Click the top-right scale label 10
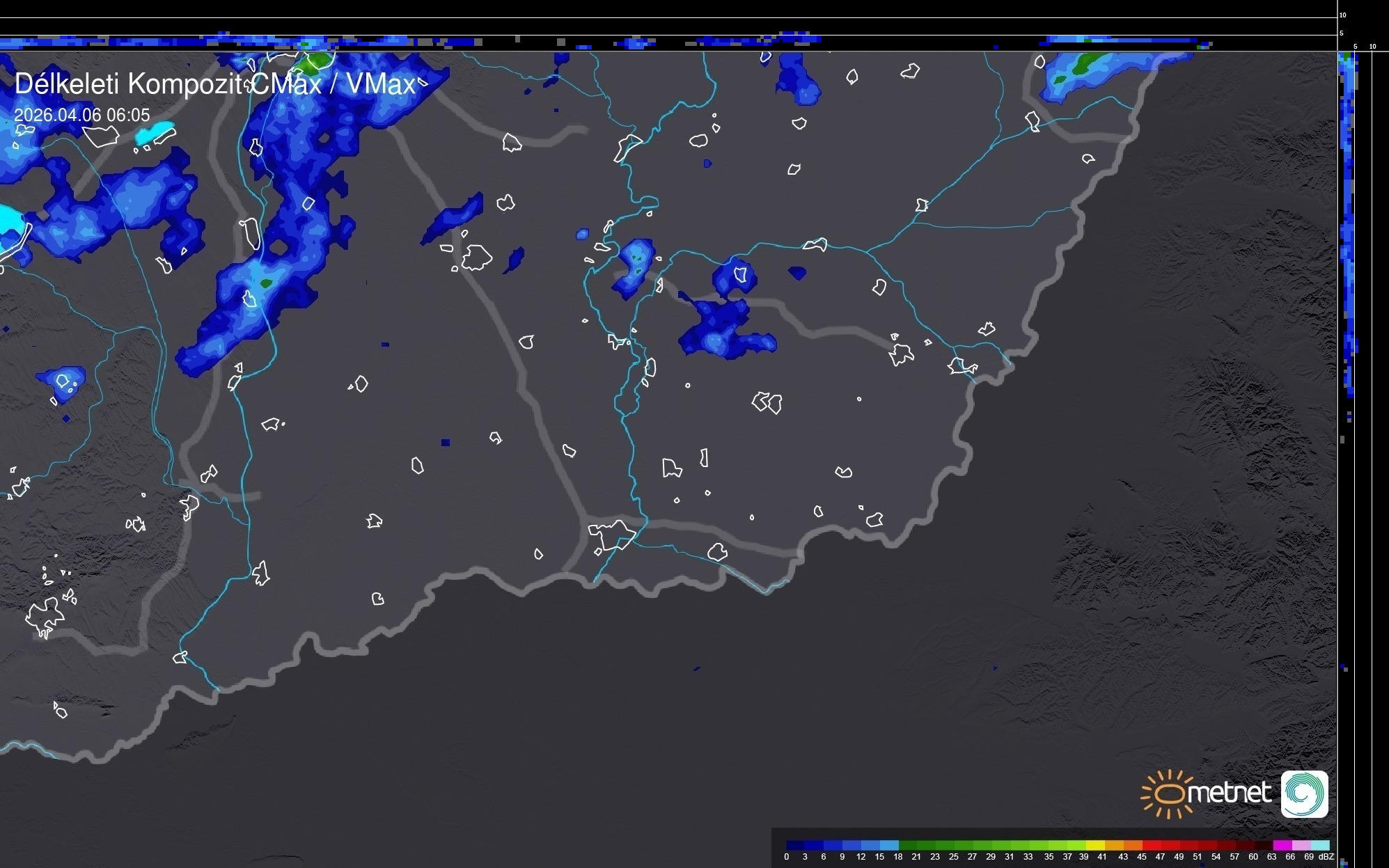 1343,15
